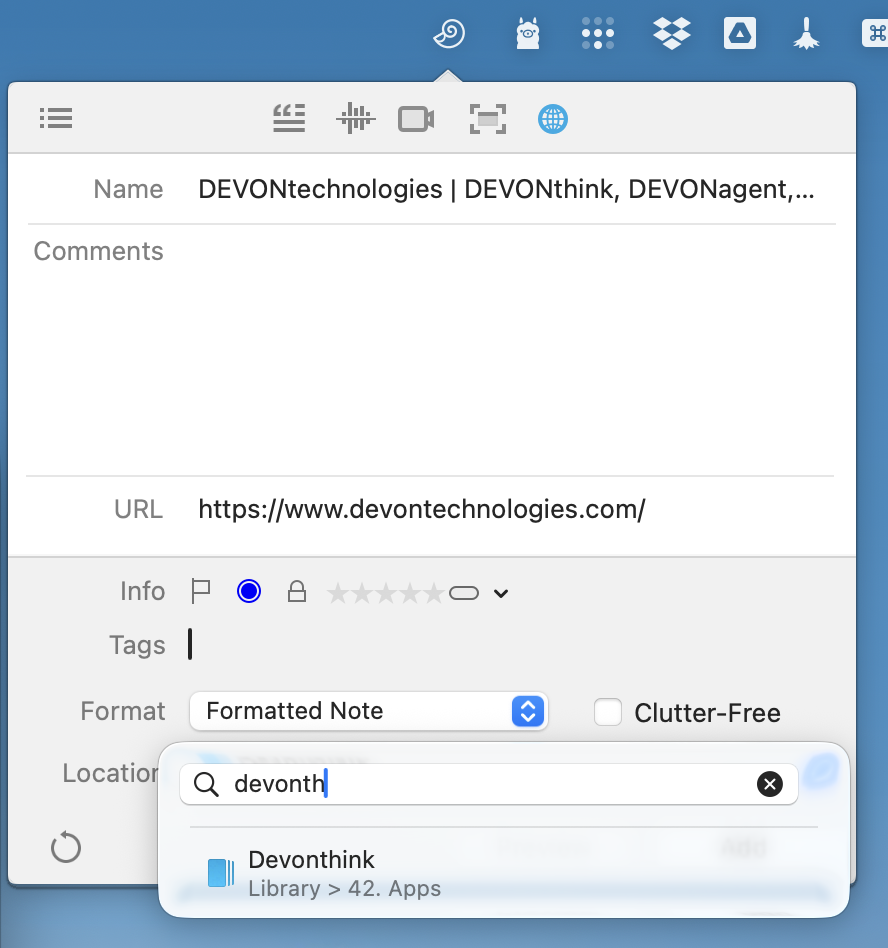This screenshot has height=948, width=888.
Task: Switch to the text note clip type
Action: 289,119
